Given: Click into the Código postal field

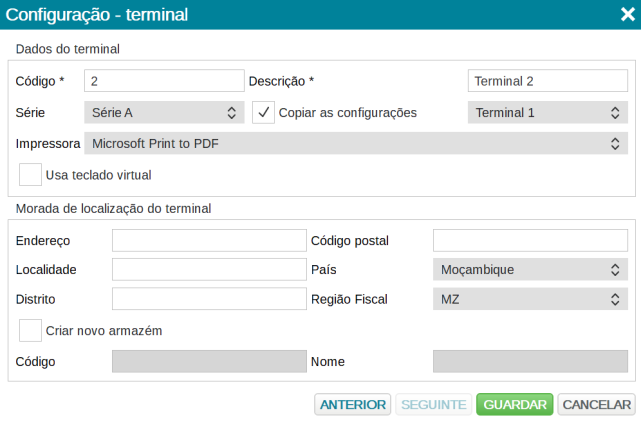Looking at the screenshot, I should tap(531, 240).
